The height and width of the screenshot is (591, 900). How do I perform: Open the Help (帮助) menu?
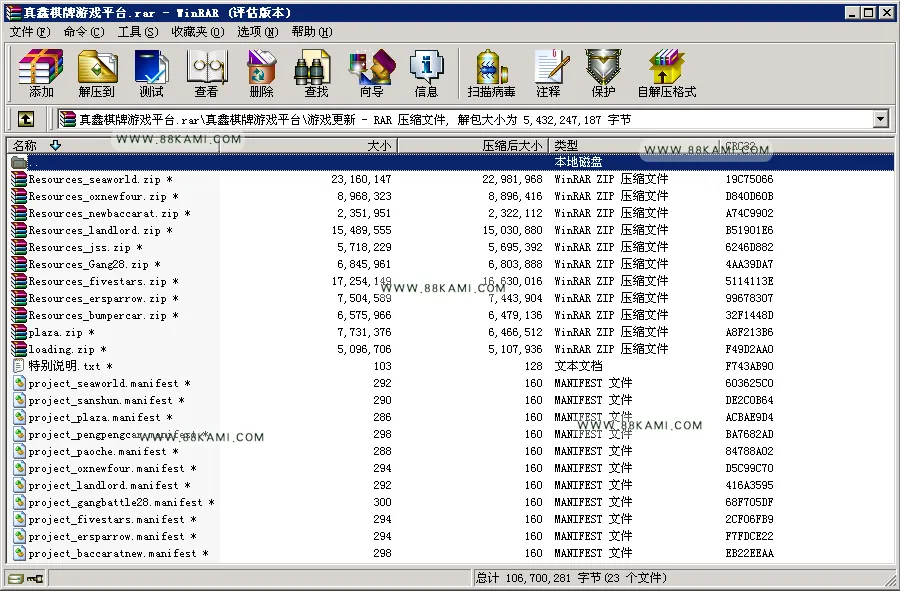point(312,32)
